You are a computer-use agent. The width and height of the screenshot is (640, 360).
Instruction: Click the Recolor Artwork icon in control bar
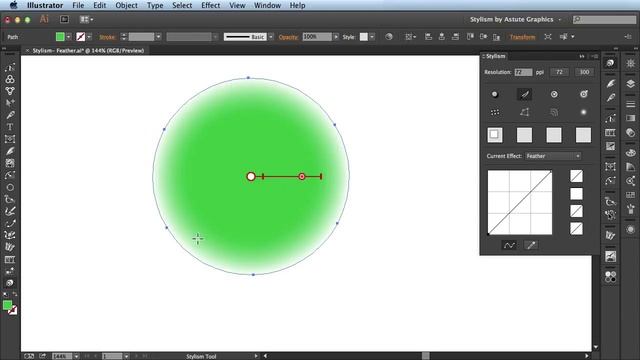tap(389, 37)
